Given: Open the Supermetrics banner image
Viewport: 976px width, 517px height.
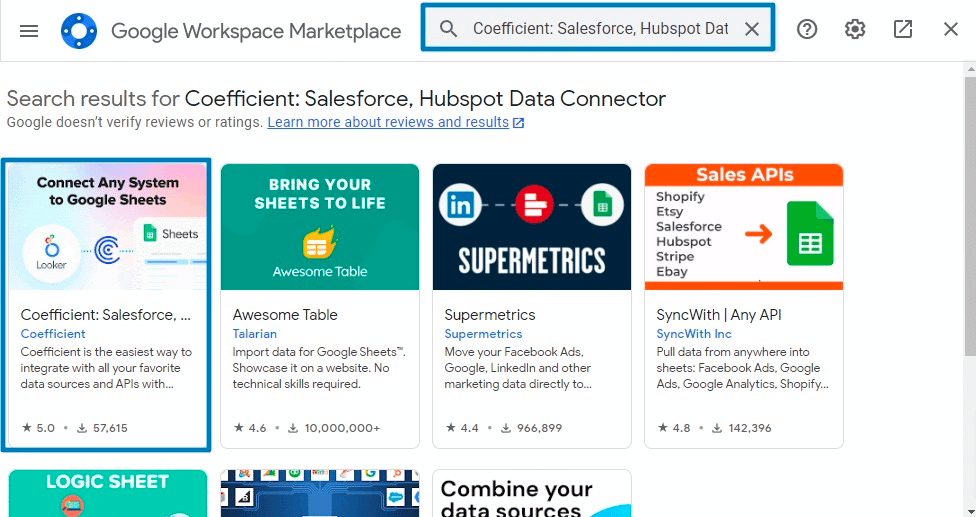Looking at the screenshot, I should coord(532,226).
